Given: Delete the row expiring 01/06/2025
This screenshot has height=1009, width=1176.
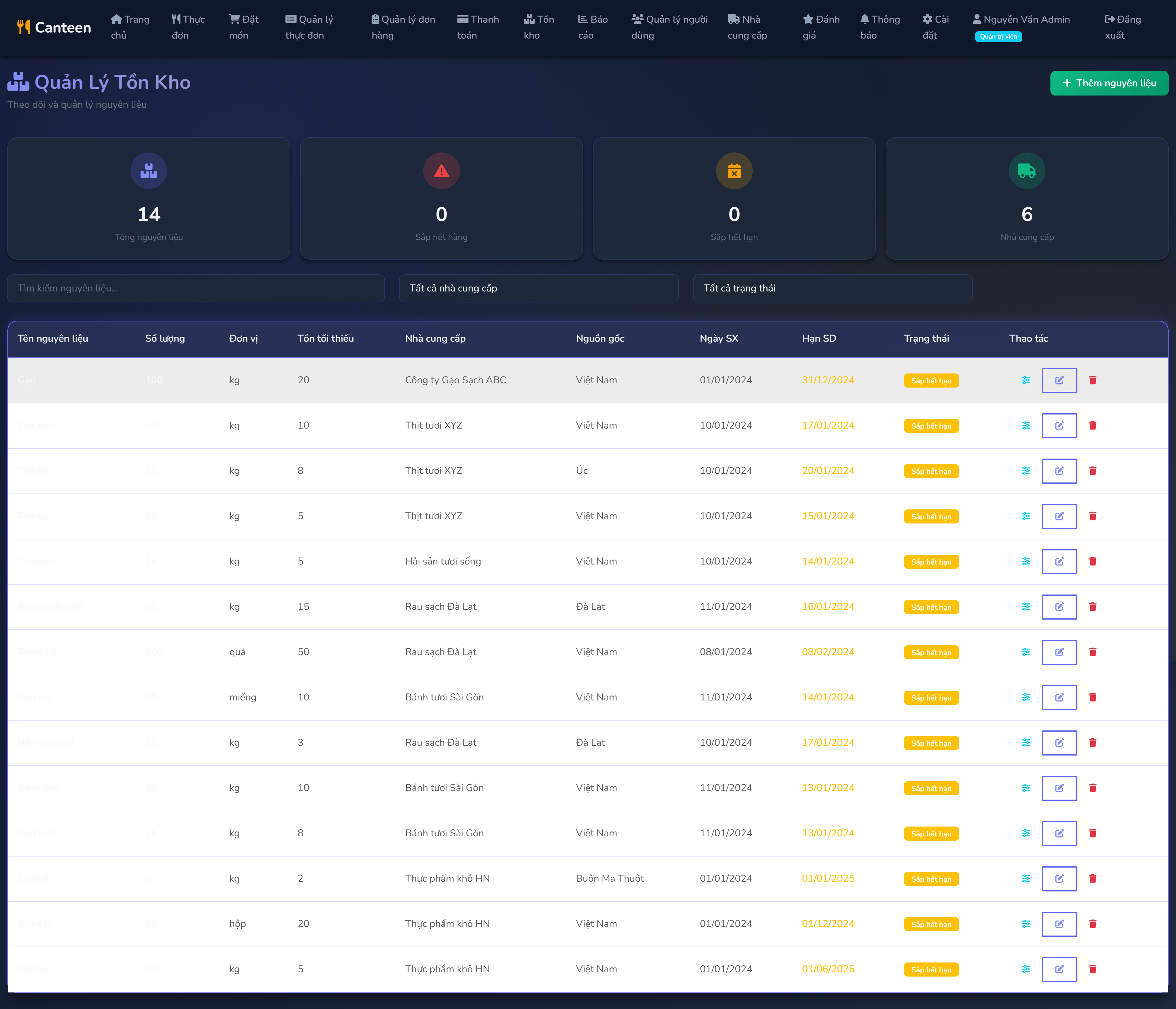Looking at the screenshot, I should pyautogui.click(x=1093, y=969).
